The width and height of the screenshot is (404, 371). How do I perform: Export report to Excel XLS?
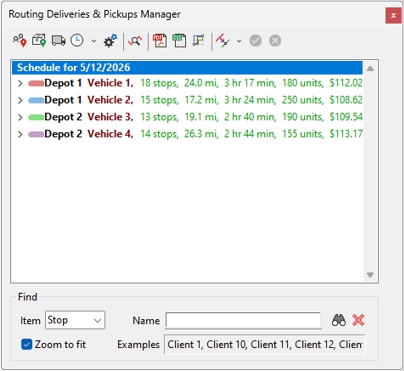pos(179,41)
